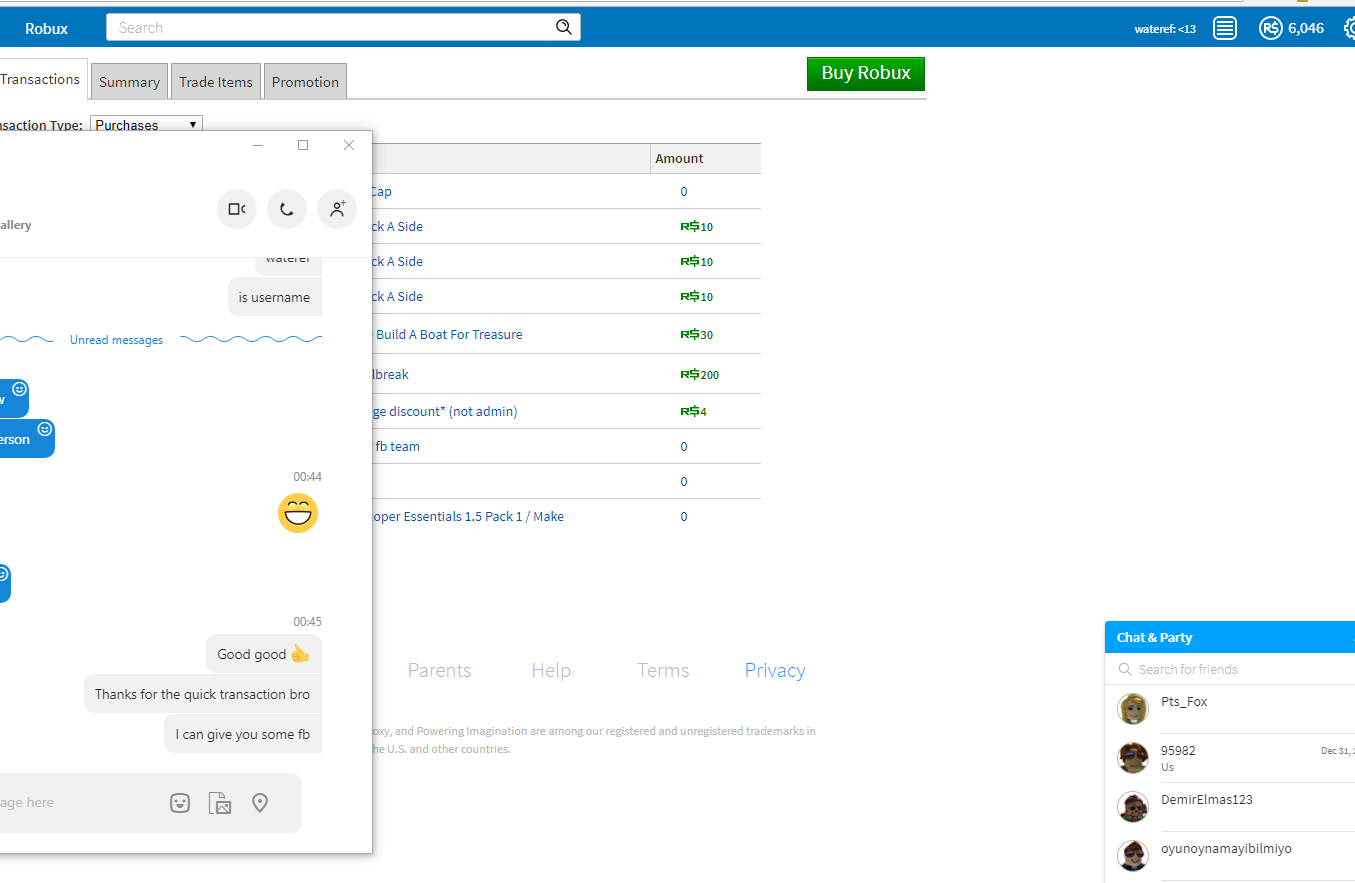Viewport: 1355px width, 883px height.
Task: Open DemirElmas123 avatar in chat list
Action: click(1133, 806)
